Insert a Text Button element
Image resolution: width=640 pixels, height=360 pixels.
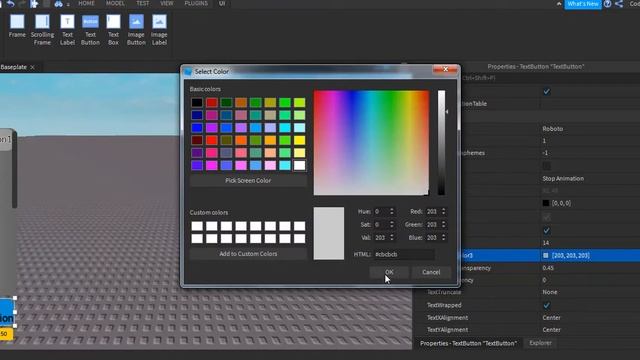[90, 30]
